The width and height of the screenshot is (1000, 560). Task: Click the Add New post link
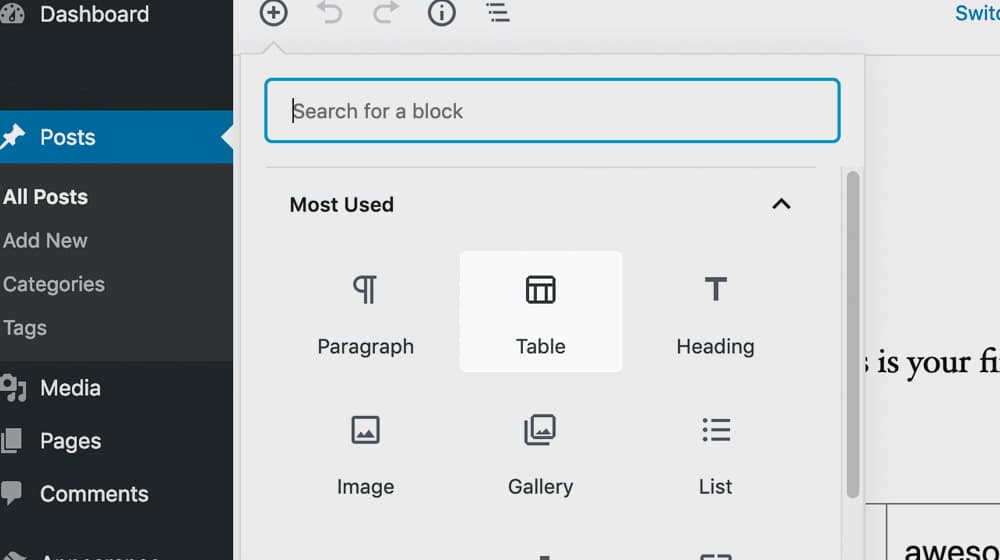point(46,240)
